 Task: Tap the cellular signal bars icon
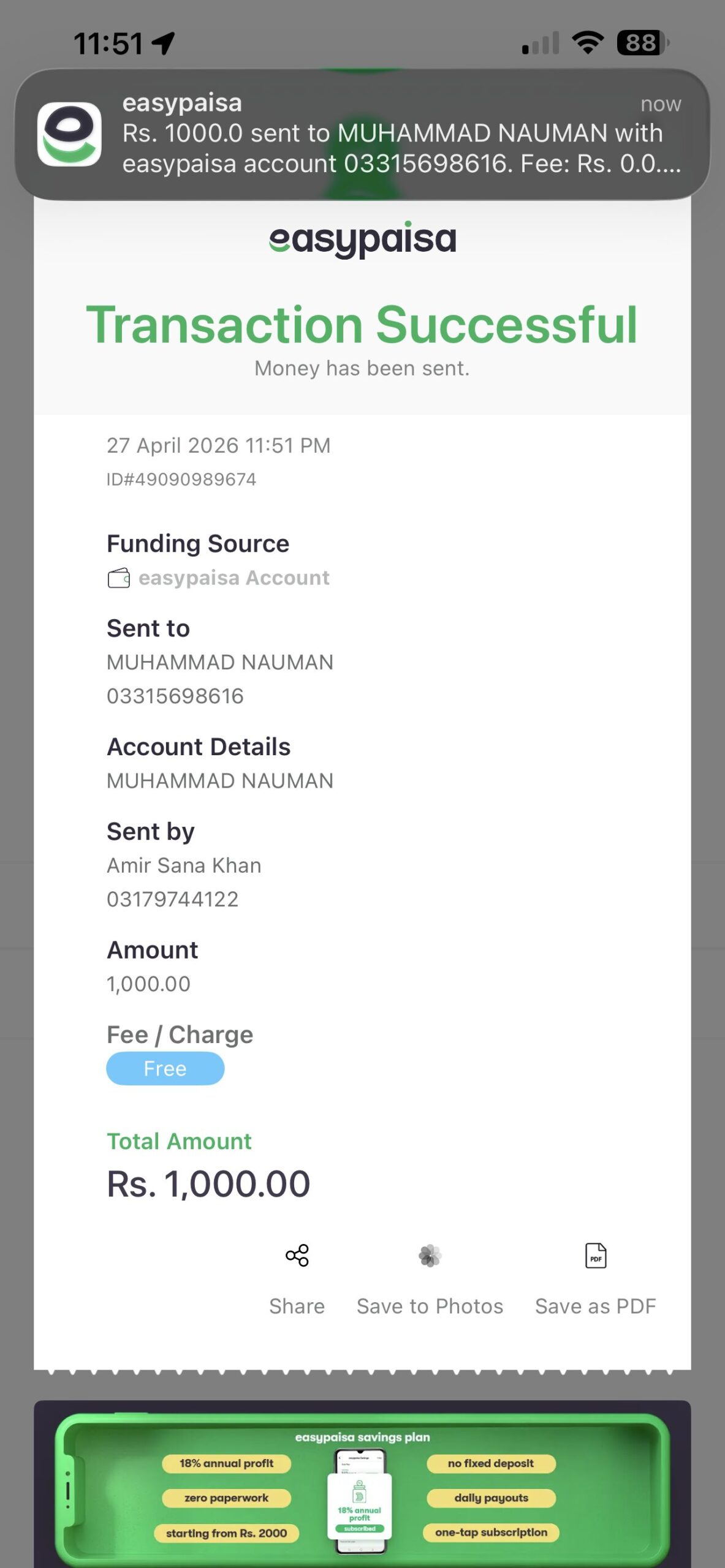[x=541, y=43]
